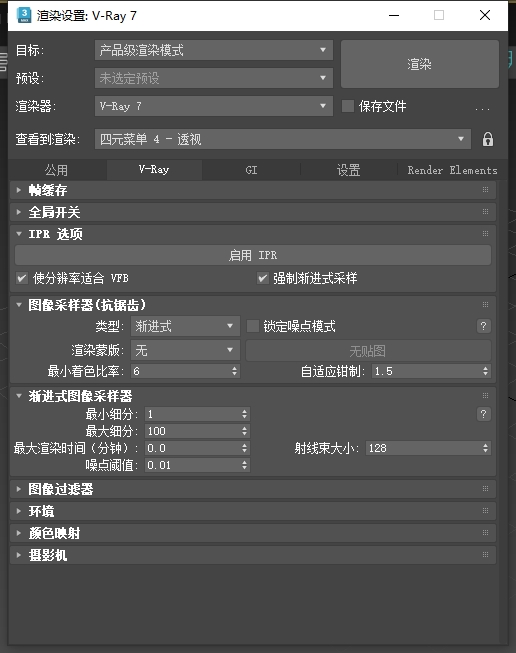Click the 启用 IPR button
Image resolution: width=516 pixels, height=653 pixels.
253,255
